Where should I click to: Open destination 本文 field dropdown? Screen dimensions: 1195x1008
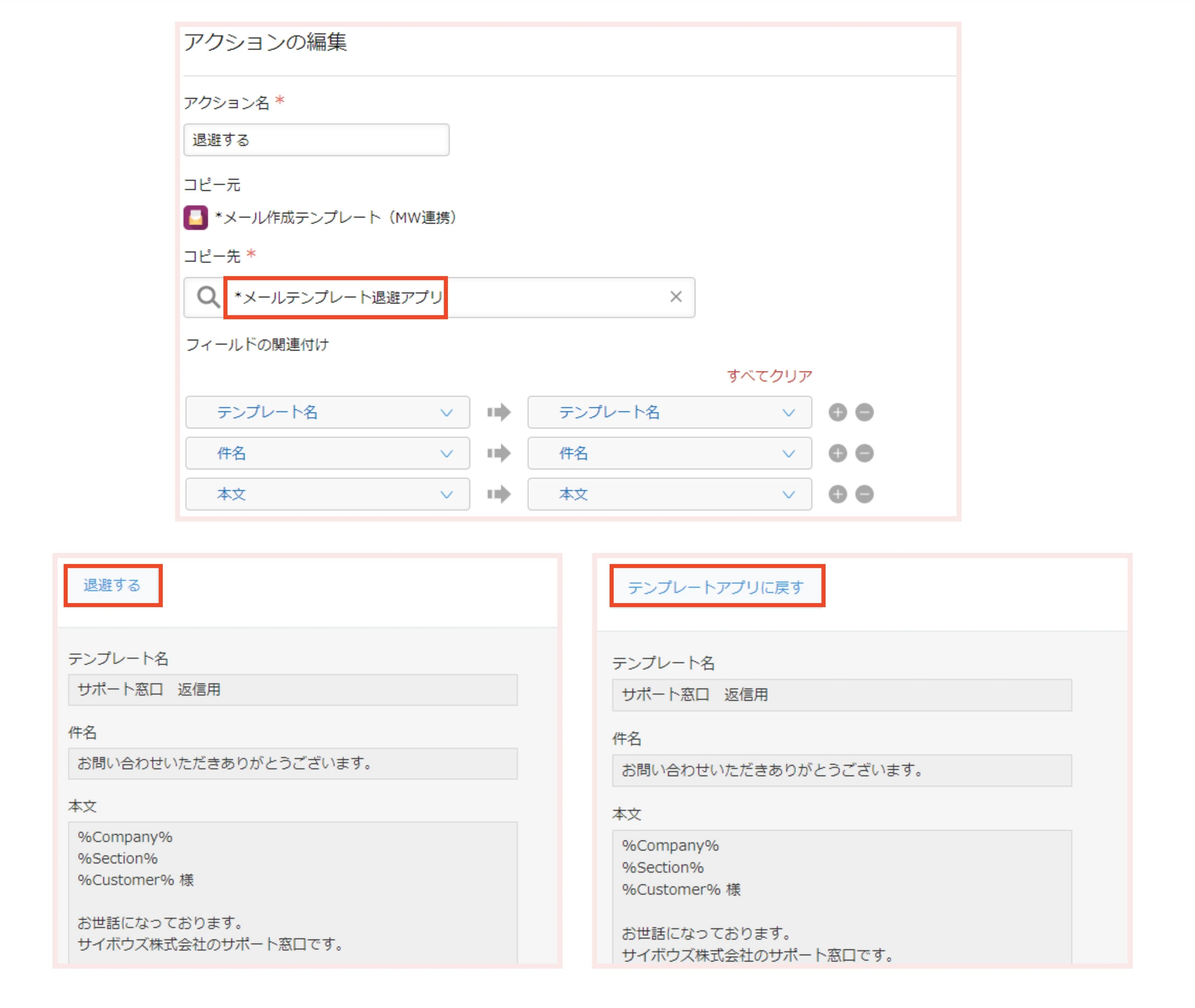[669, 494]
